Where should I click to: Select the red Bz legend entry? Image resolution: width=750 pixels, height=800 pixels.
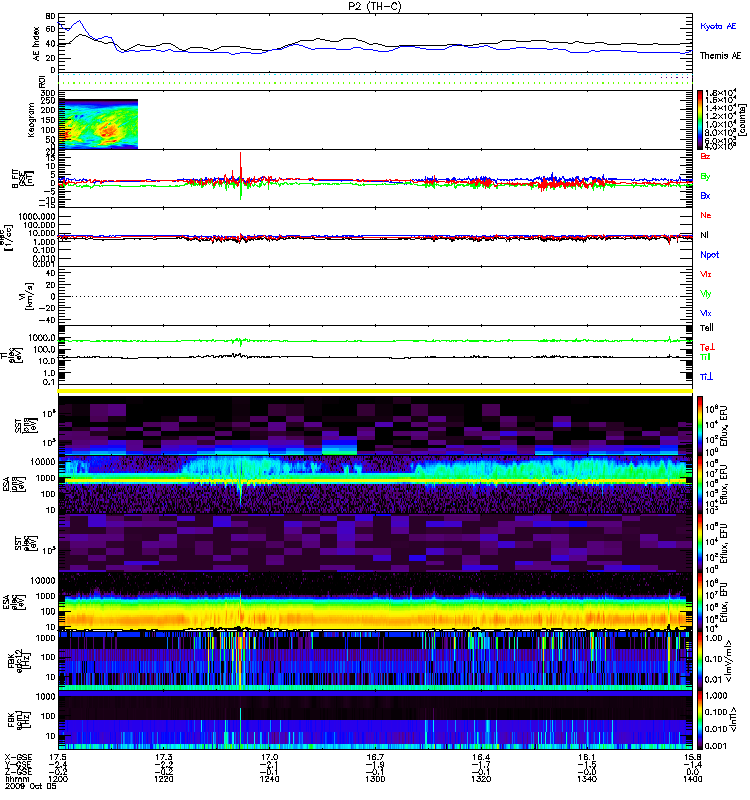pos(705,157)
